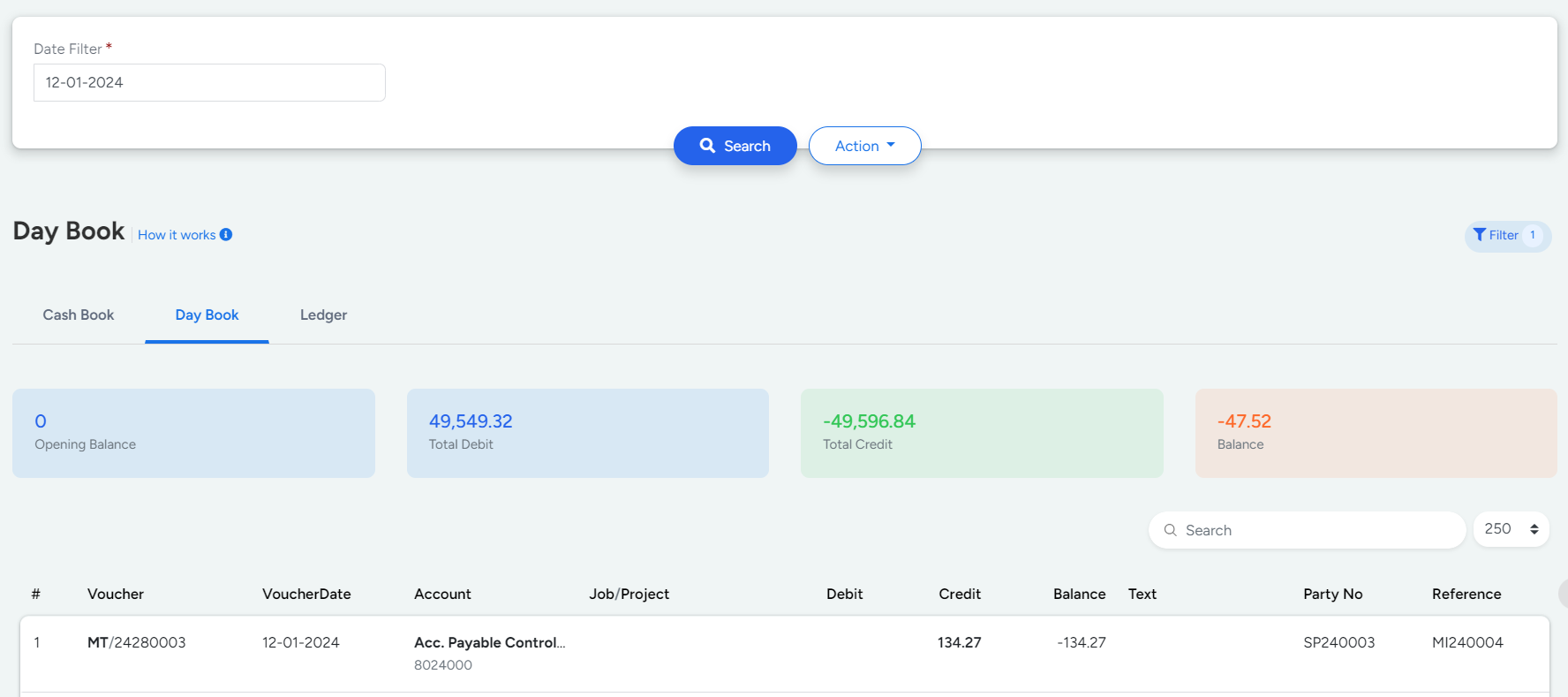
Task: Sort by the VoucherDate column header
Action: click(x=306, y=594)
